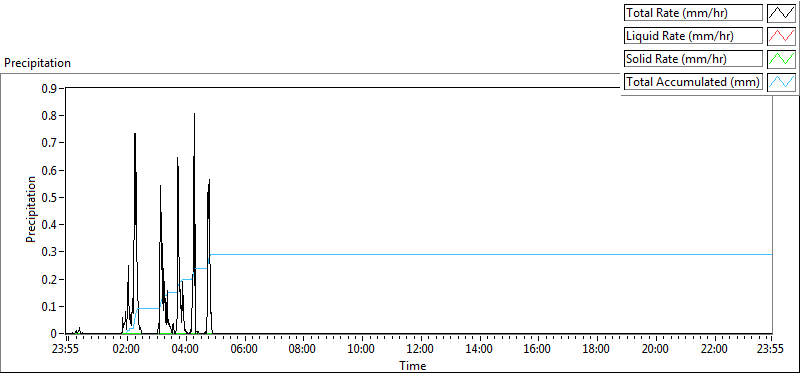Click the 0.9 maximum y-axis value
Viewport: 800px width, 373px height.
pos(50,88)
